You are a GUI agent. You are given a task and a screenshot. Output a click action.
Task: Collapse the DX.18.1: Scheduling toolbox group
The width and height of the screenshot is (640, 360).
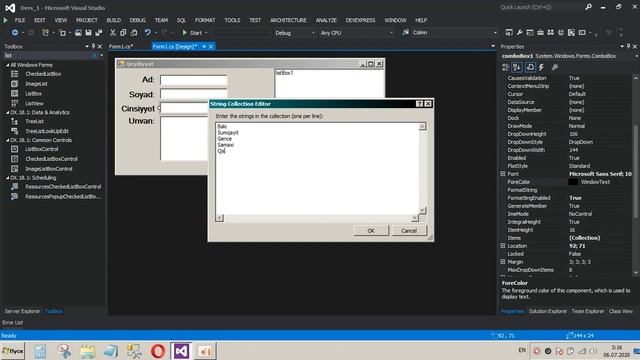[x=7, y=178]
